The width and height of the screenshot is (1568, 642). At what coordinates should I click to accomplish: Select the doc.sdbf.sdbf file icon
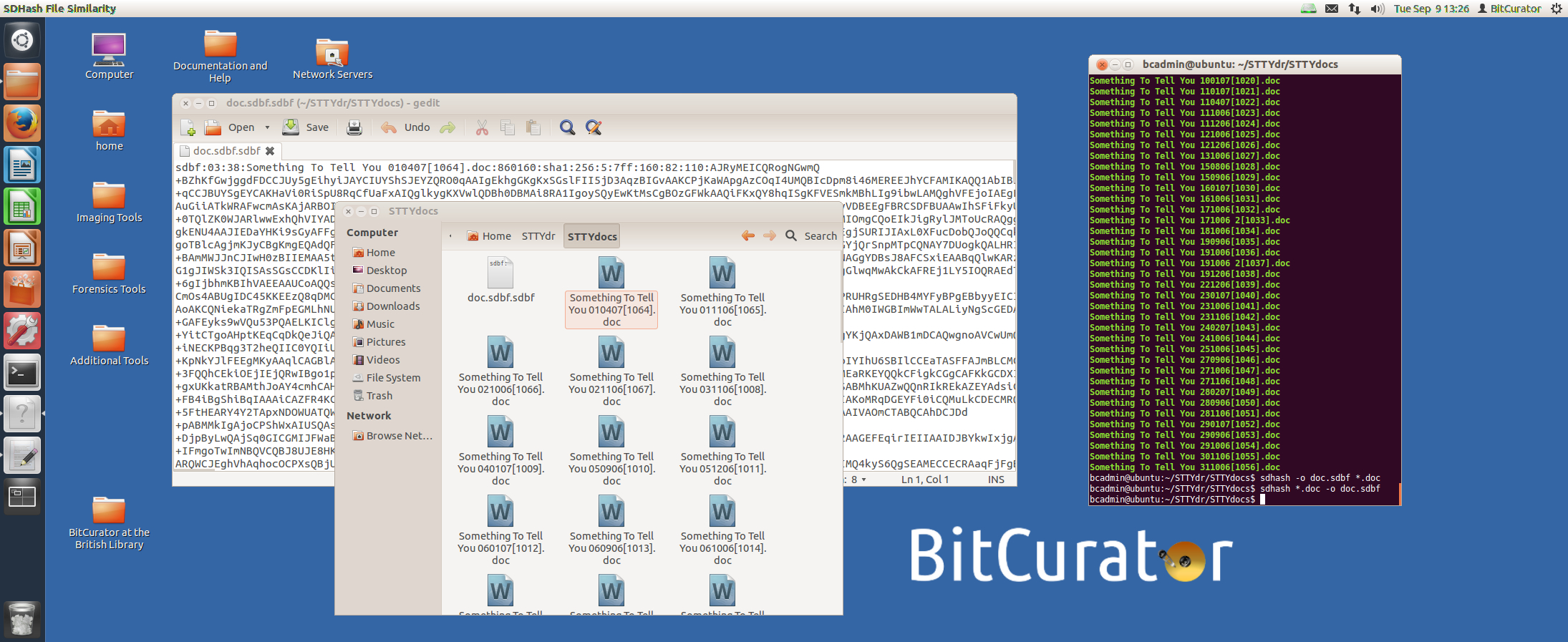[500, 273]
